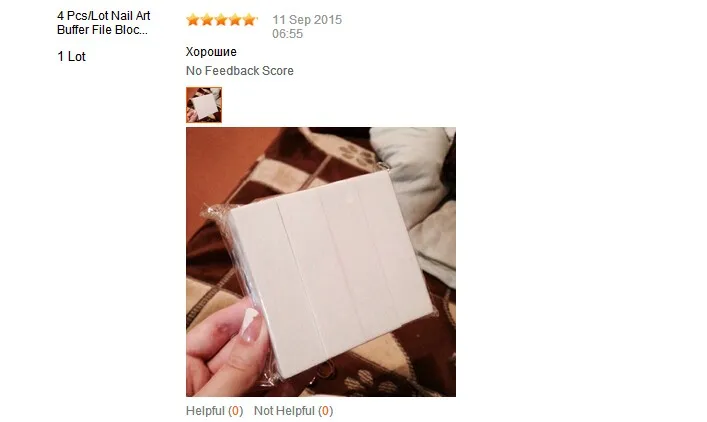707x422 pixels.
Task: Click the fifth rating star
Action: (249, 20)
